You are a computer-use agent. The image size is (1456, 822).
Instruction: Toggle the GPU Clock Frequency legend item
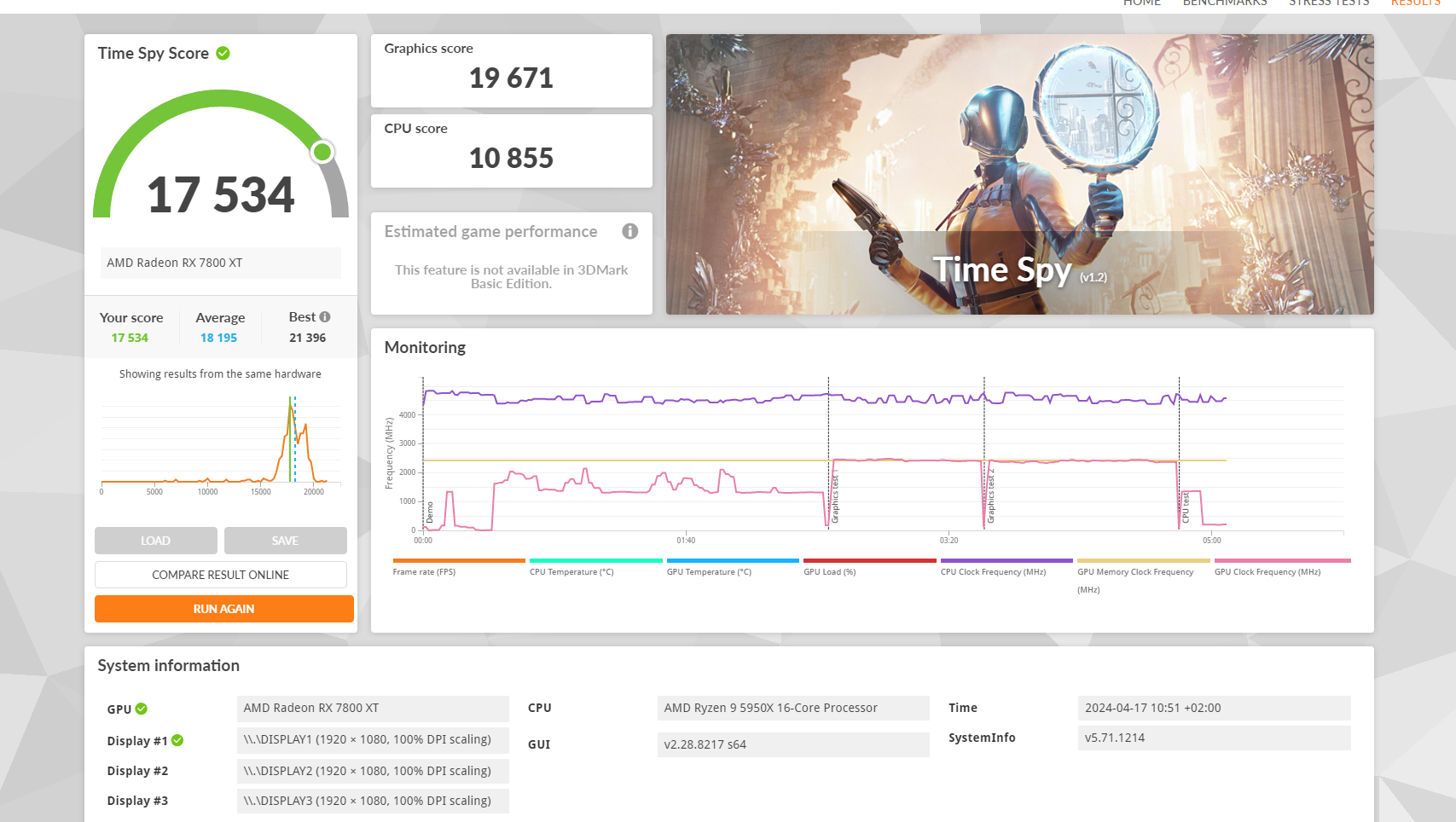[x=1283, y=567]
